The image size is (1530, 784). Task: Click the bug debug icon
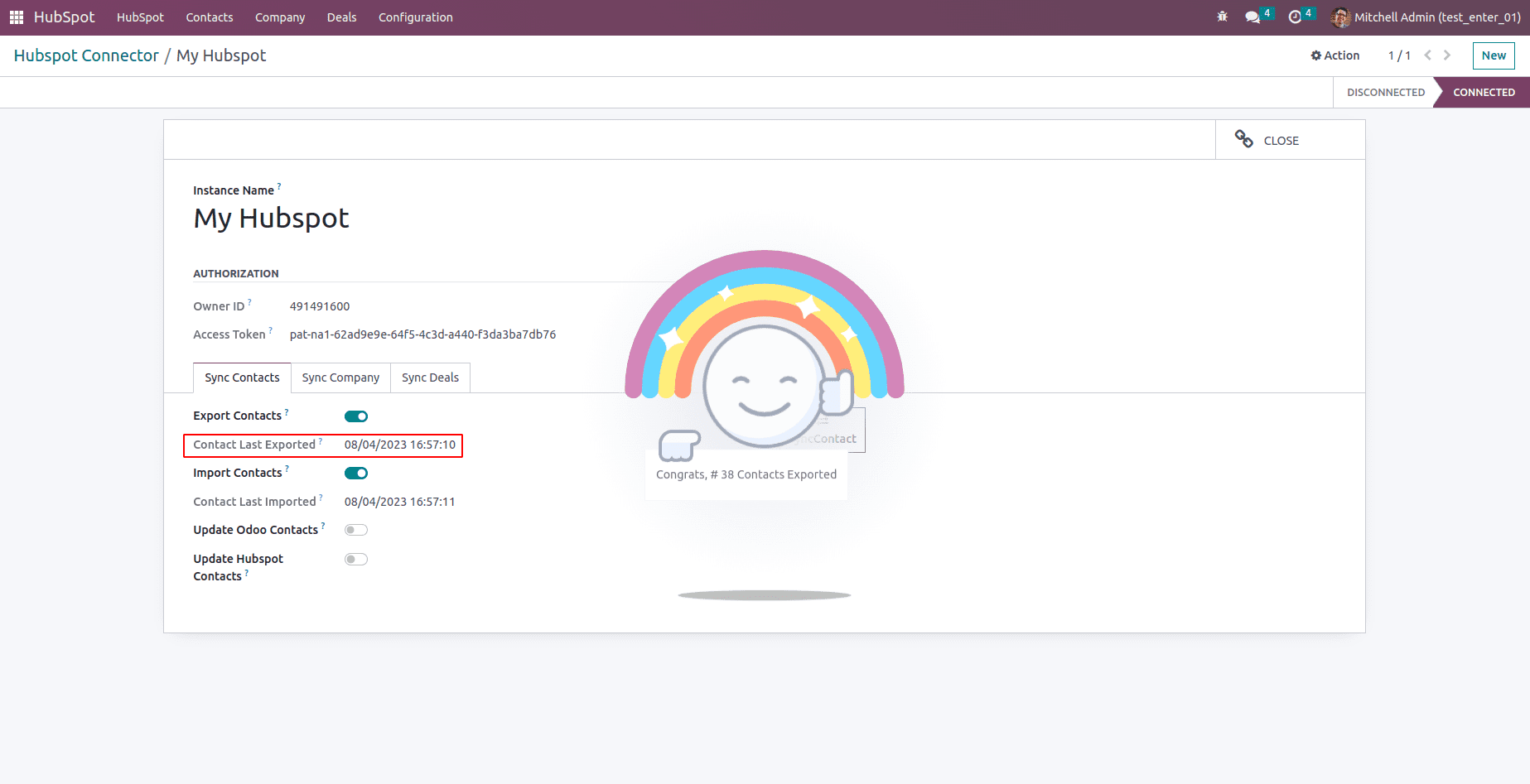click(x=1223, y=17)
